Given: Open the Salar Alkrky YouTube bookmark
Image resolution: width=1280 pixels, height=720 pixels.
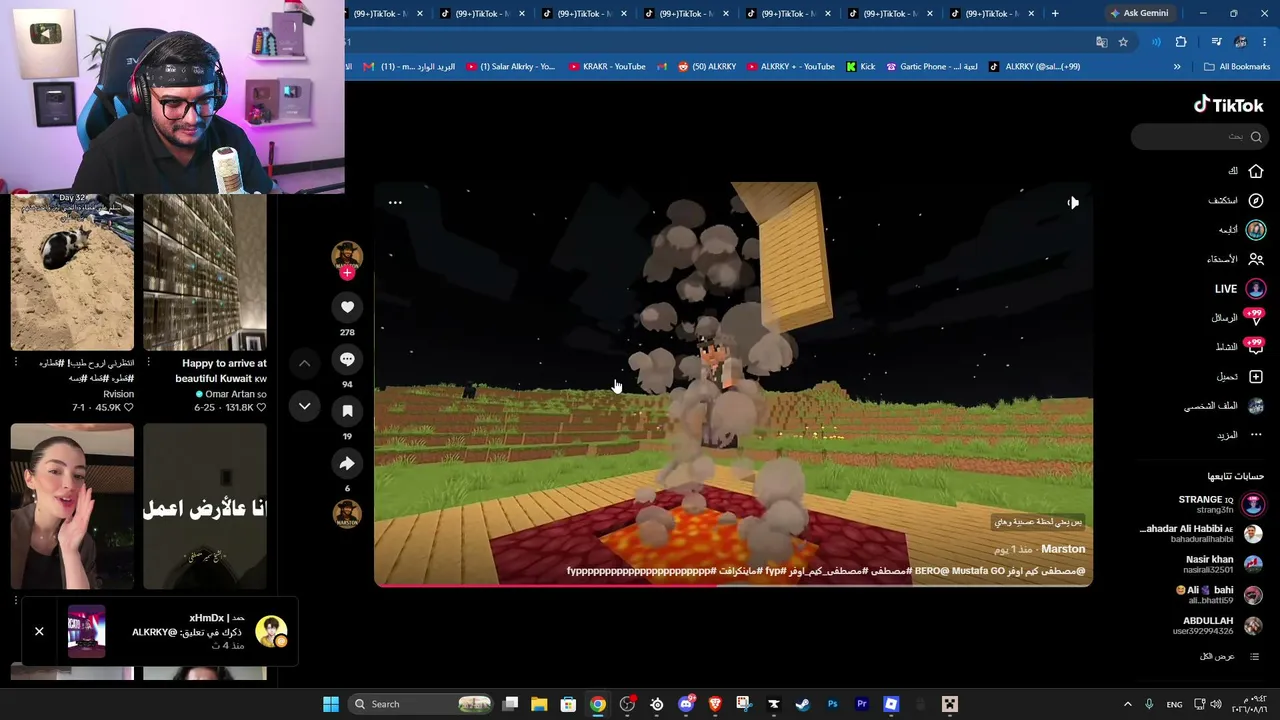Looking at the screenshot, I should [510, 67].
